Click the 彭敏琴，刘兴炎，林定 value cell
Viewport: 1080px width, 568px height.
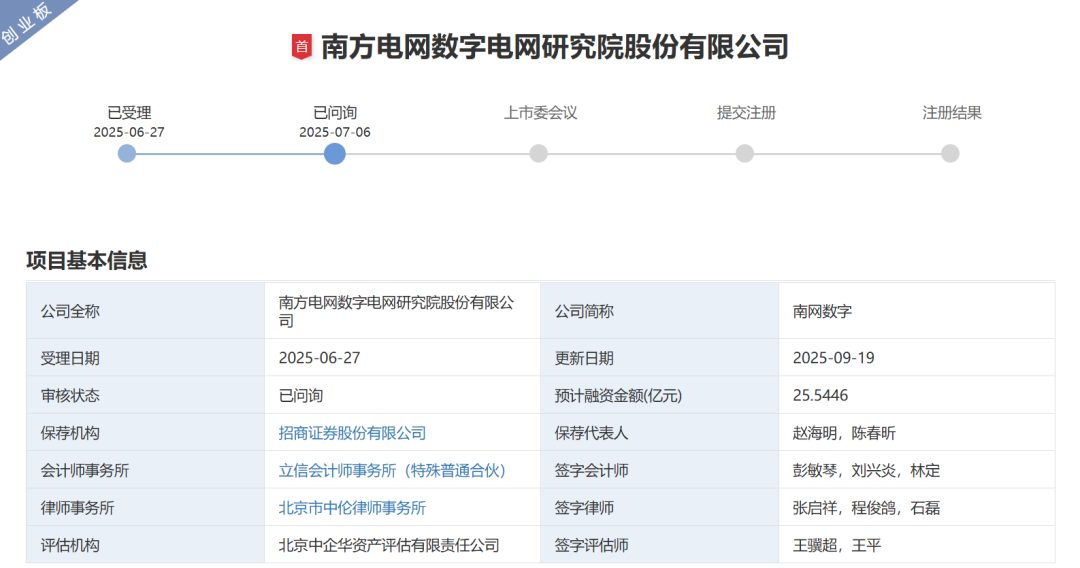point(917,470)
